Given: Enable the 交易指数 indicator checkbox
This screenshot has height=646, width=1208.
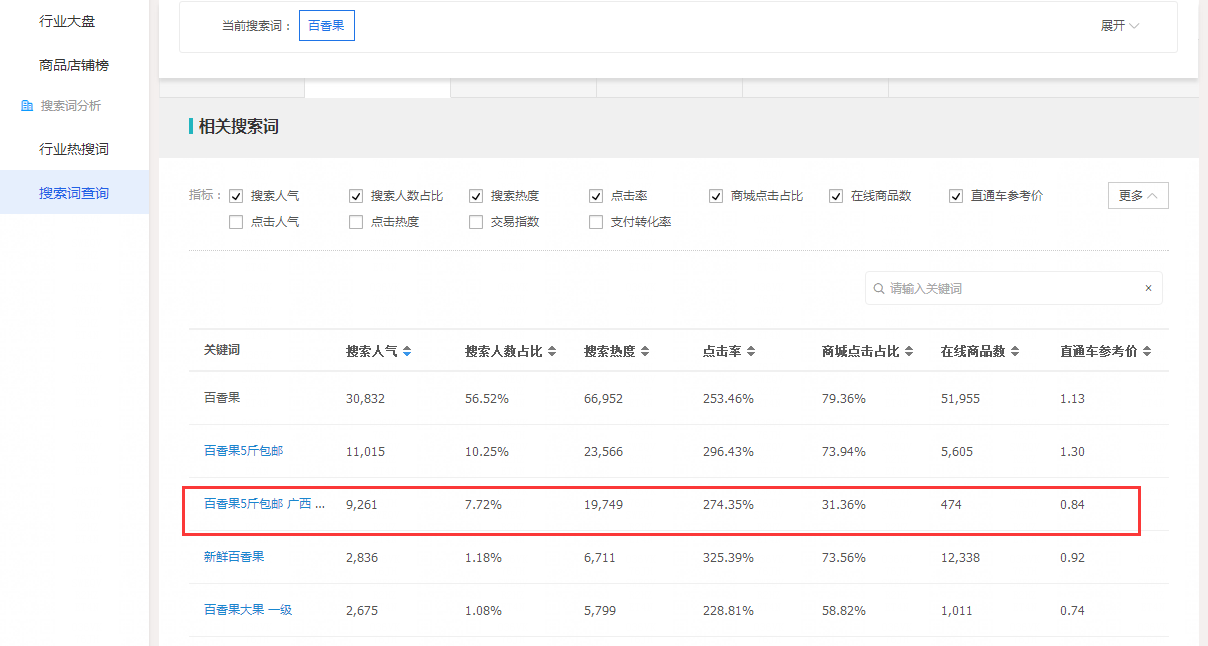Looking at the screenshot, I should [476, 222].
